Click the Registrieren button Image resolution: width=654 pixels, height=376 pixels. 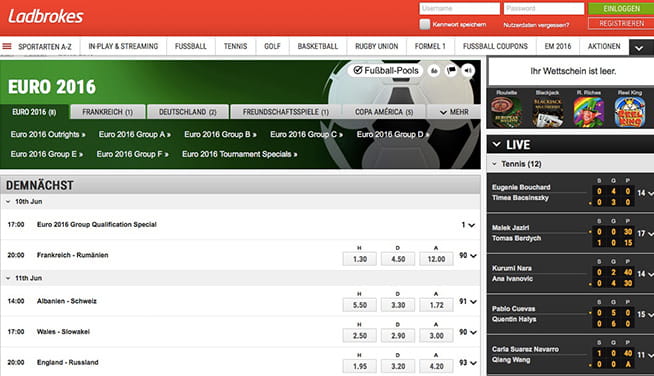(621, 23)
